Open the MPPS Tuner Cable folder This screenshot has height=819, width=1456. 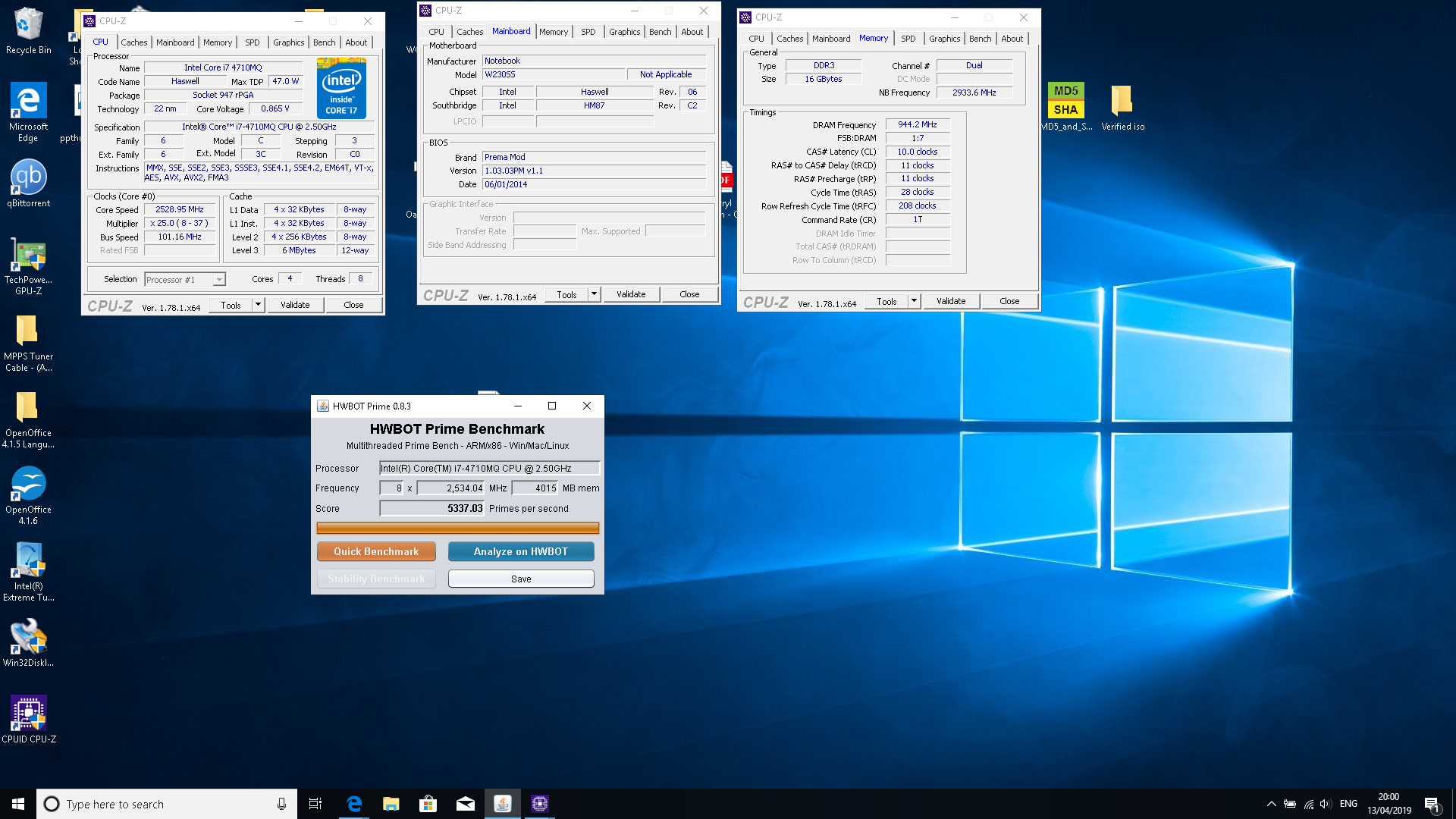tap(28, 343)
